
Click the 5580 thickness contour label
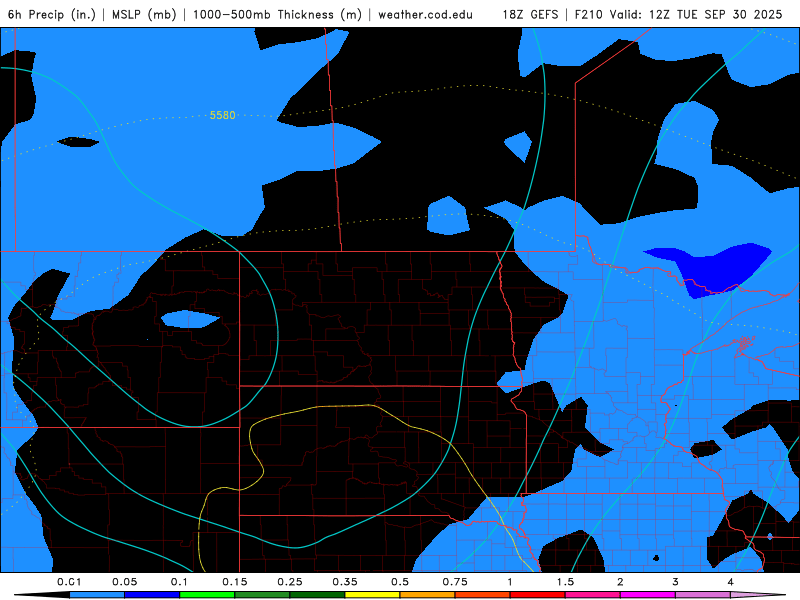(222, 115)
